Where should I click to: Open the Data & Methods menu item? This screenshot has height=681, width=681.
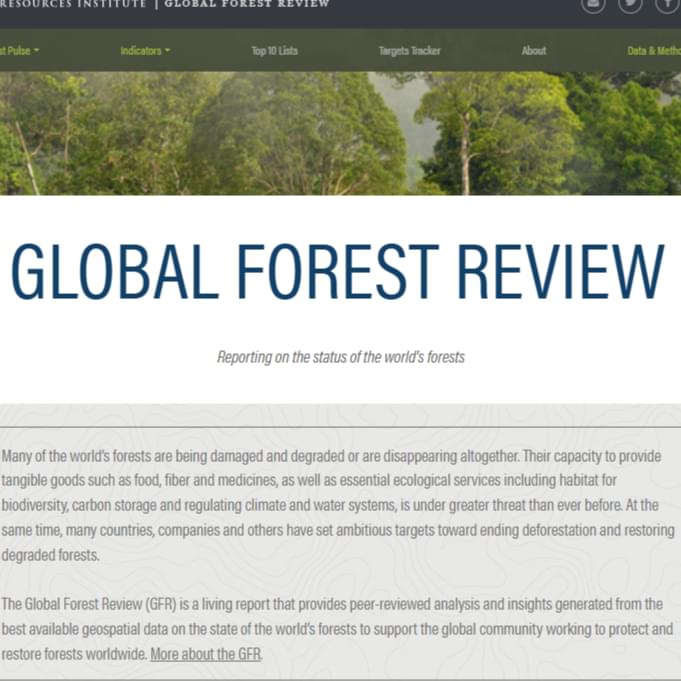point(653,50)
